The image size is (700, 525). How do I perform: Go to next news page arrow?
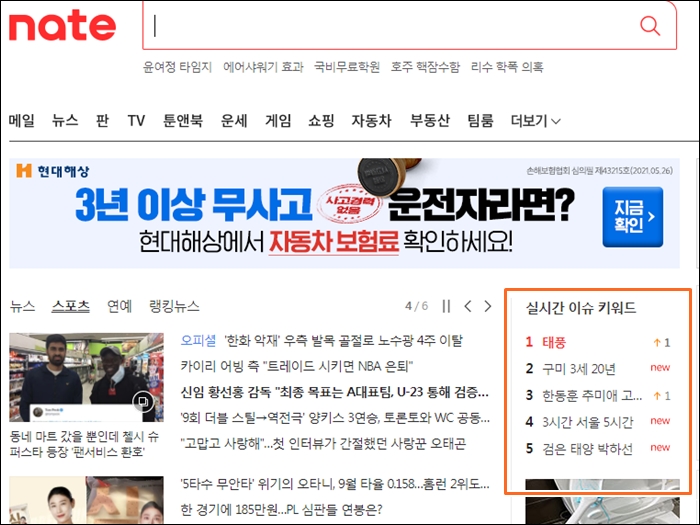(488, 306)
